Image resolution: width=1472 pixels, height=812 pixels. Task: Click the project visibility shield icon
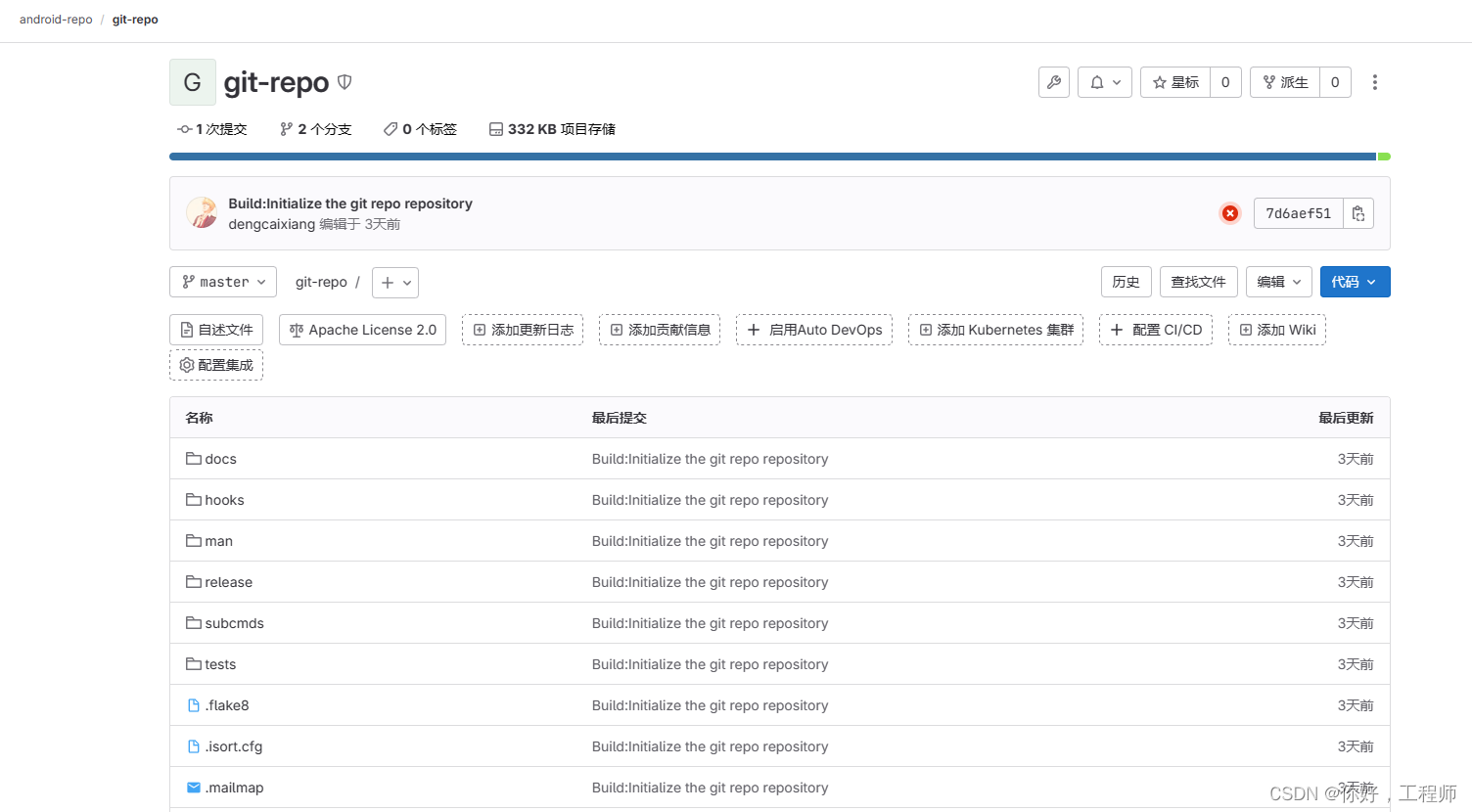click(x=345, y=82)
